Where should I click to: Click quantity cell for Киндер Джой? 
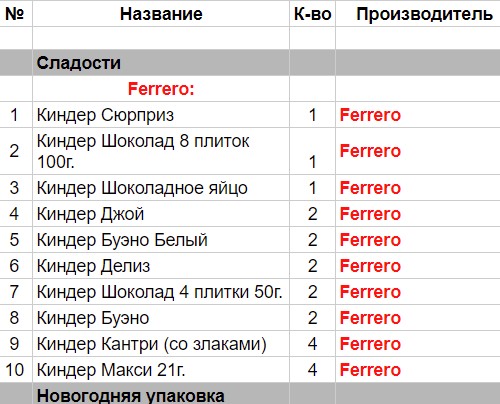[x=312, y=213]
